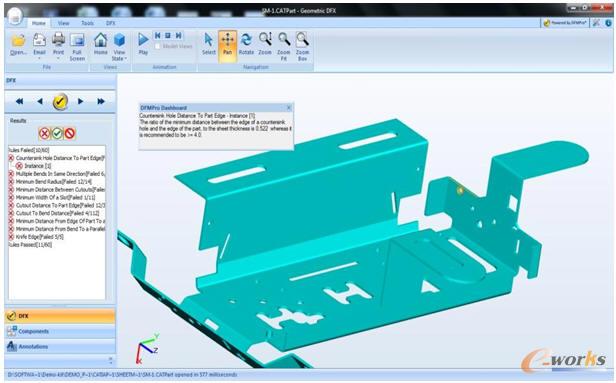Toggle passed rules filter green check icon
This screenshot has width=616, height=383.
57,134
